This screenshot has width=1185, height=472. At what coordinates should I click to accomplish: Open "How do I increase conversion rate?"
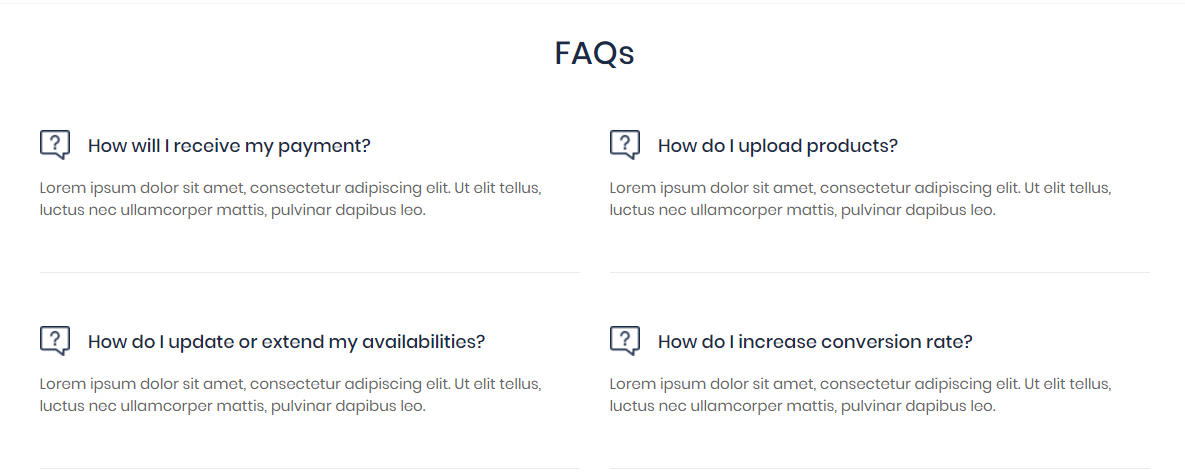click(x=814, y=342)
